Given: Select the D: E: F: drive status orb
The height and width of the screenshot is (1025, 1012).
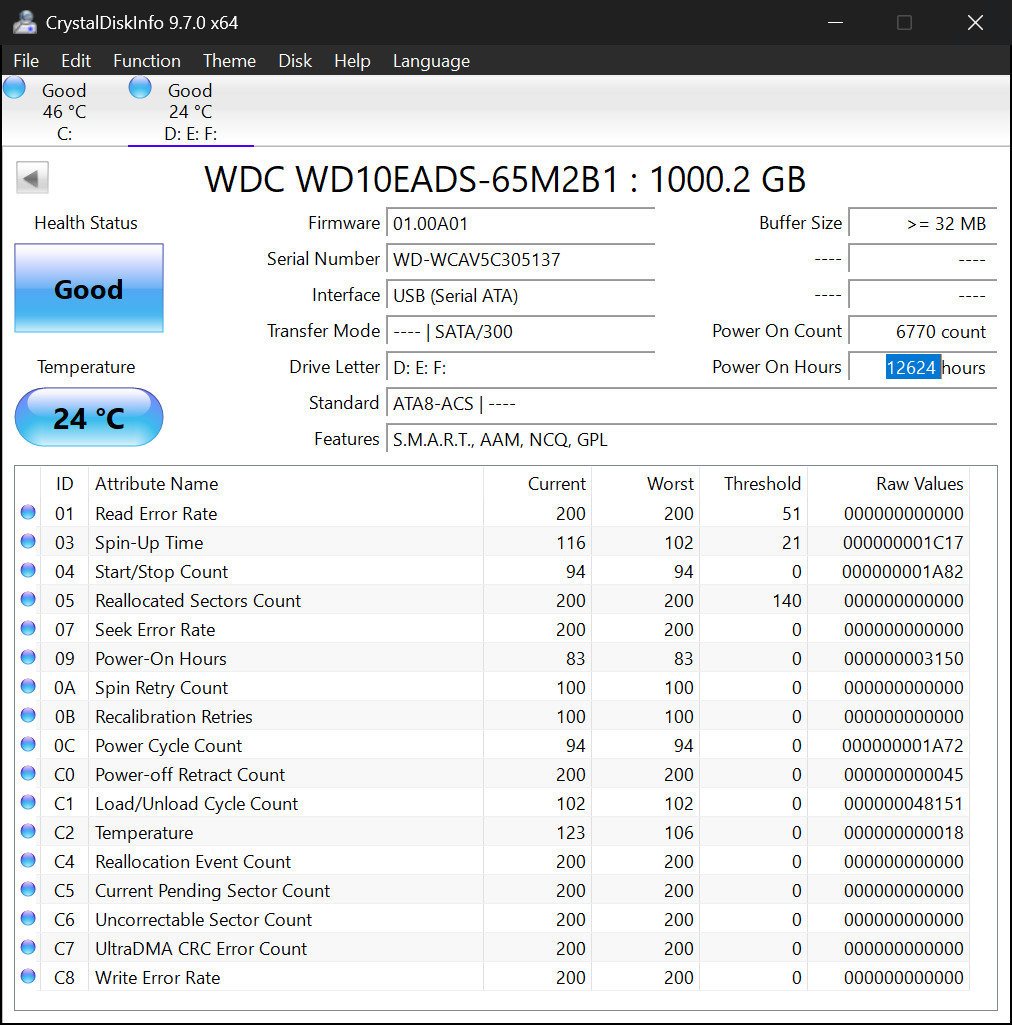Looking at the screenshot, I should coord(140,88).
